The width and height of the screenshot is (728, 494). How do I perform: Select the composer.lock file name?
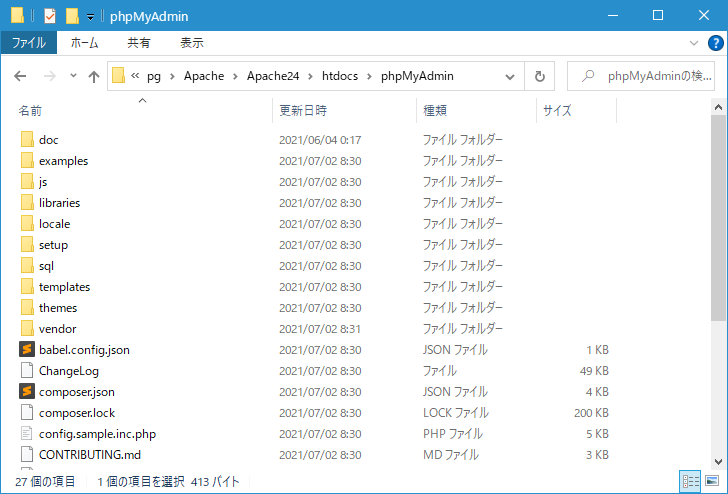77,413
